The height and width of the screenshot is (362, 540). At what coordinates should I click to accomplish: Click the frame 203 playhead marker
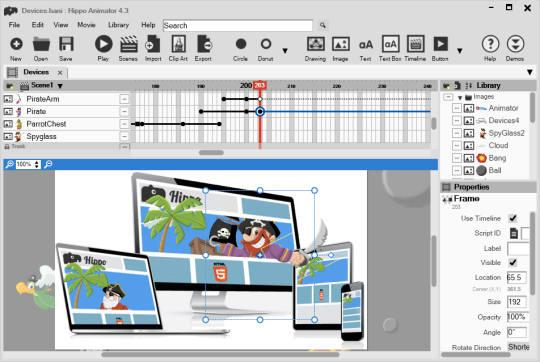(x=260, y=85)
